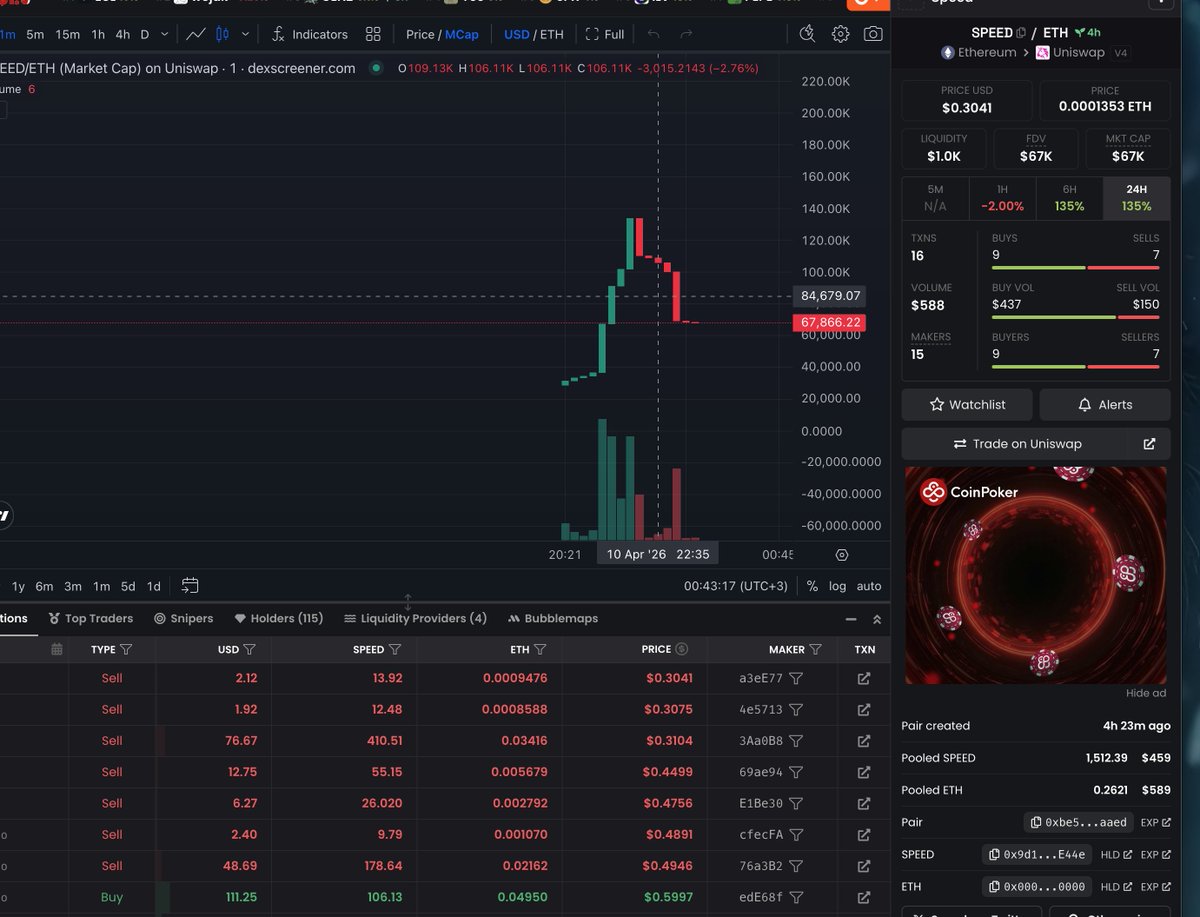Click the CoinPoker ad banner
Screen dimensions: 1200x917
[x=1035, y=575]
